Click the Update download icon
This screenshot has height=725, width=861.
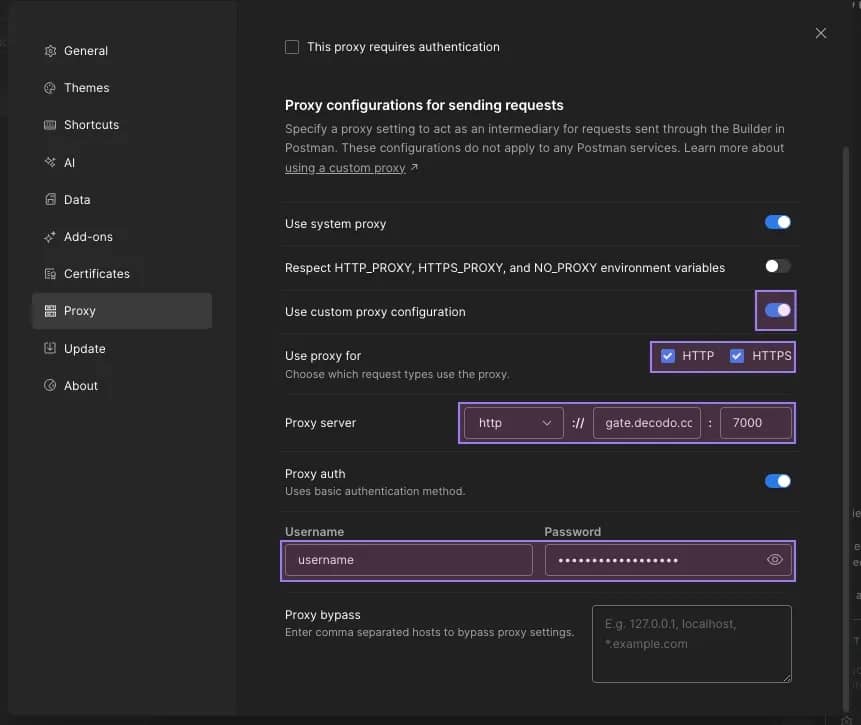(x=50, y=349)
